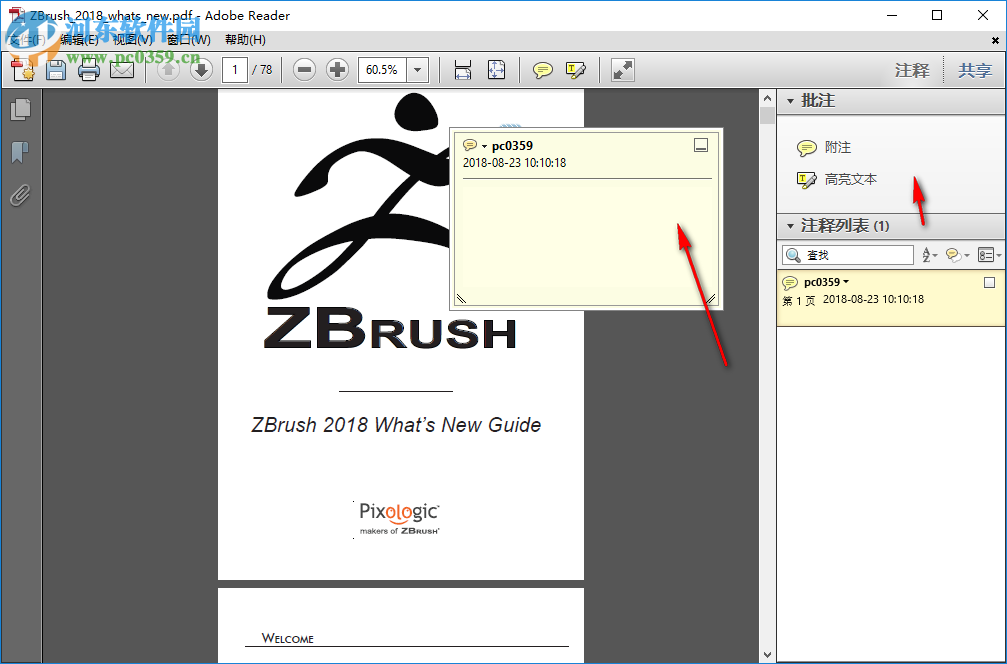Go to next page with down arrow

201,70
